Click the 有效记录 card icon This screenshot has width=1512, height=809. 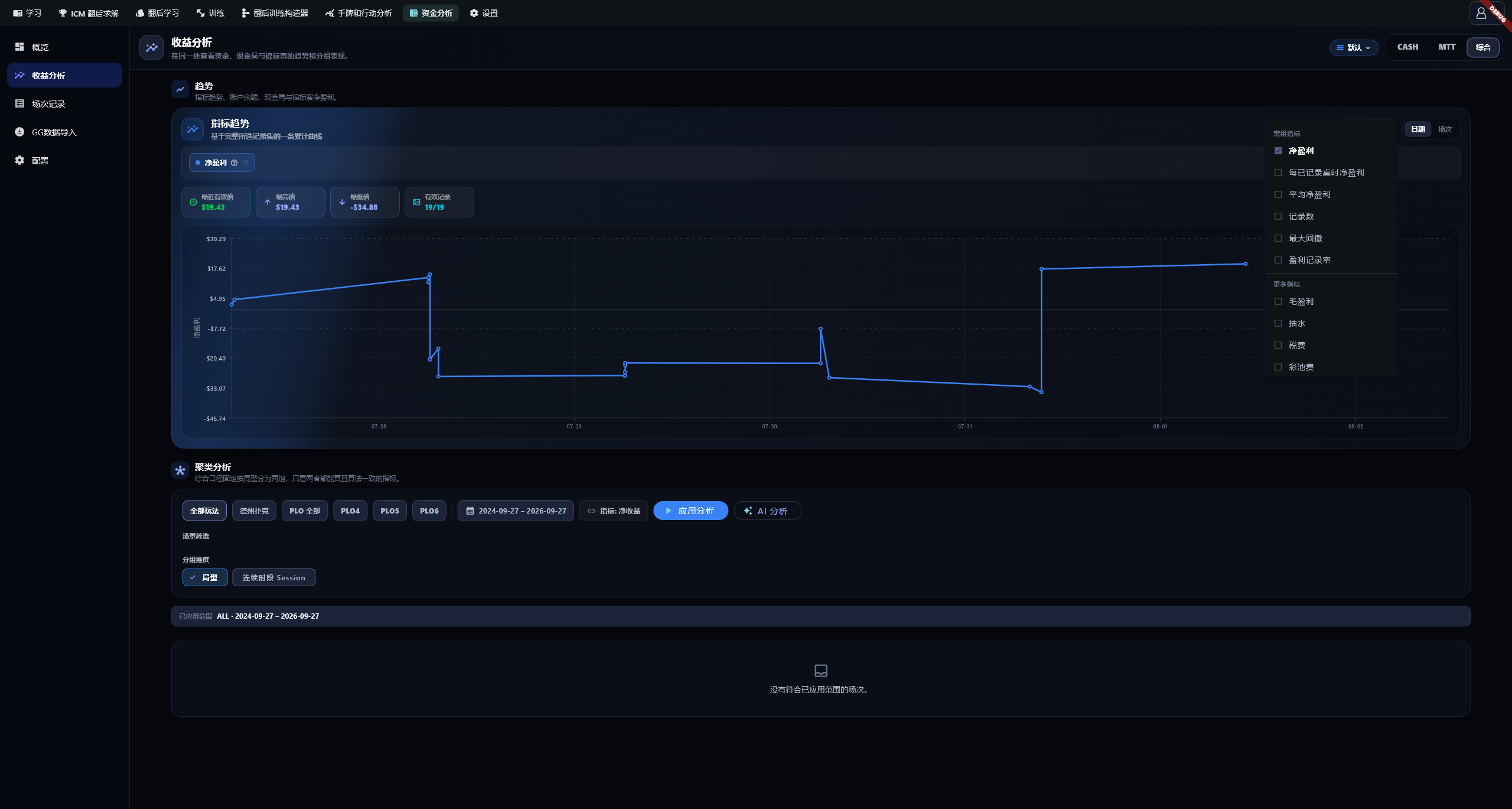(x=416, y=202)
